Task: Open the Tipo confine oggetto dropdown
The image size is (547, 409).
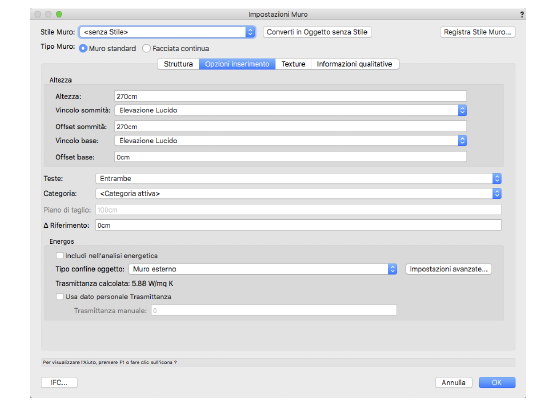Action: coord(263,269)
